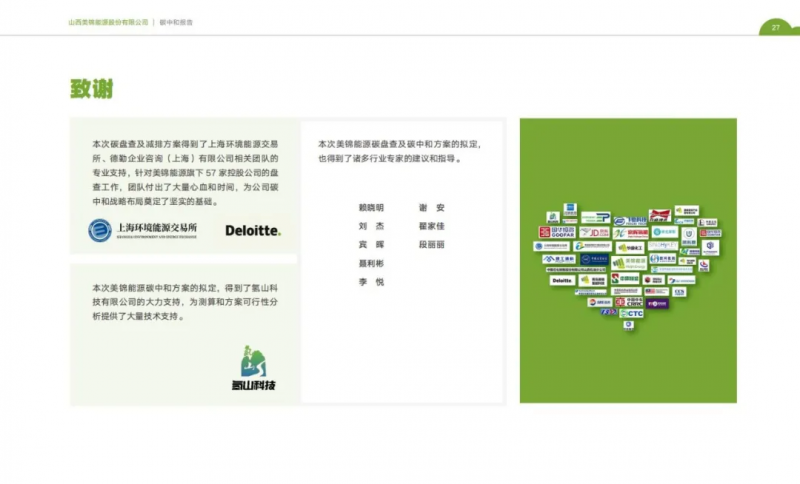Click the 氢山科技 mountain-and-tree logo graphic
The height and width of the screenshot is (484, 800).
click(254, 361)
